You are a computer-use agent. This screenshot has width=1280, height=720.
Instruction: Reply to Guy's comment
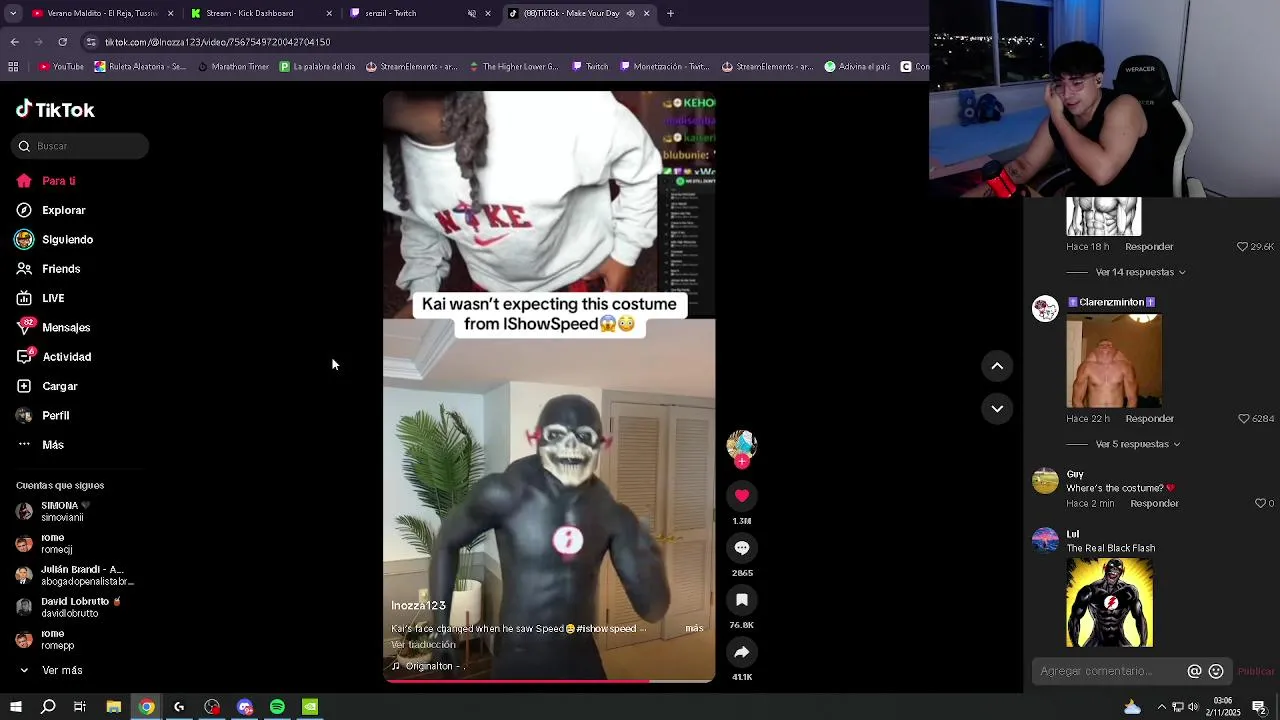click(1154, 503)
